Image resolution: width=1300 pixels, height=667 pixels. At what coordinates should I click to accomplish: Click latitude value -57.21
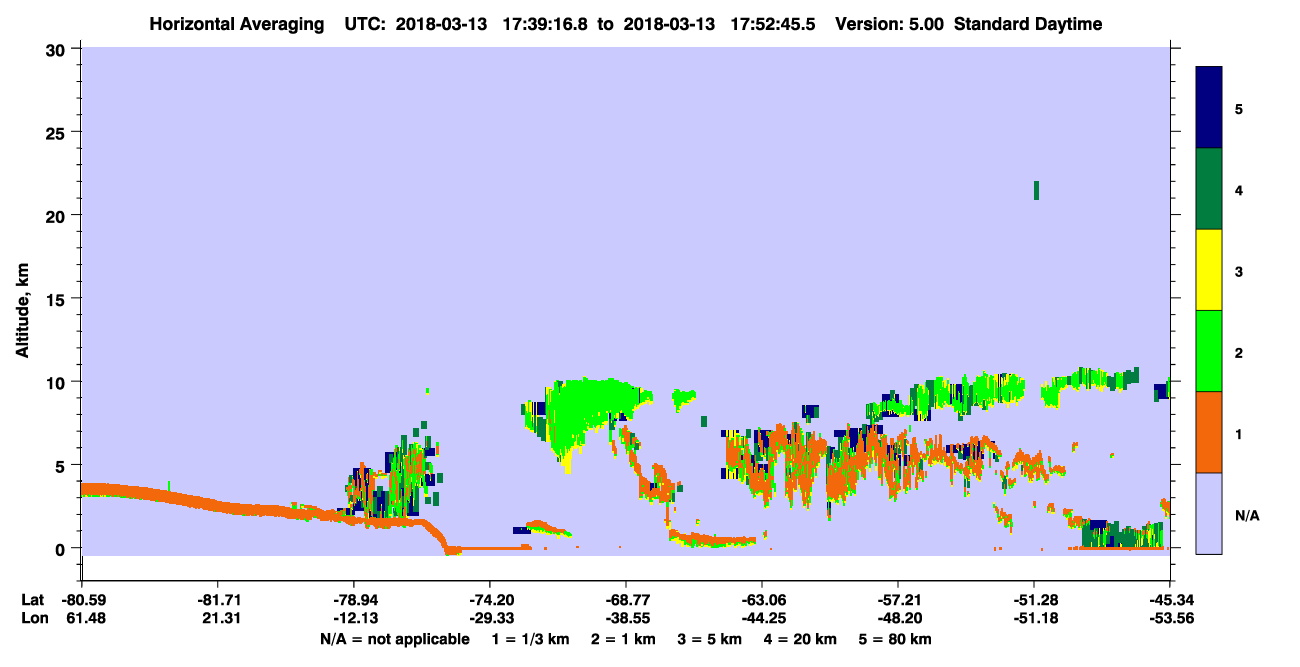[898, 600]
